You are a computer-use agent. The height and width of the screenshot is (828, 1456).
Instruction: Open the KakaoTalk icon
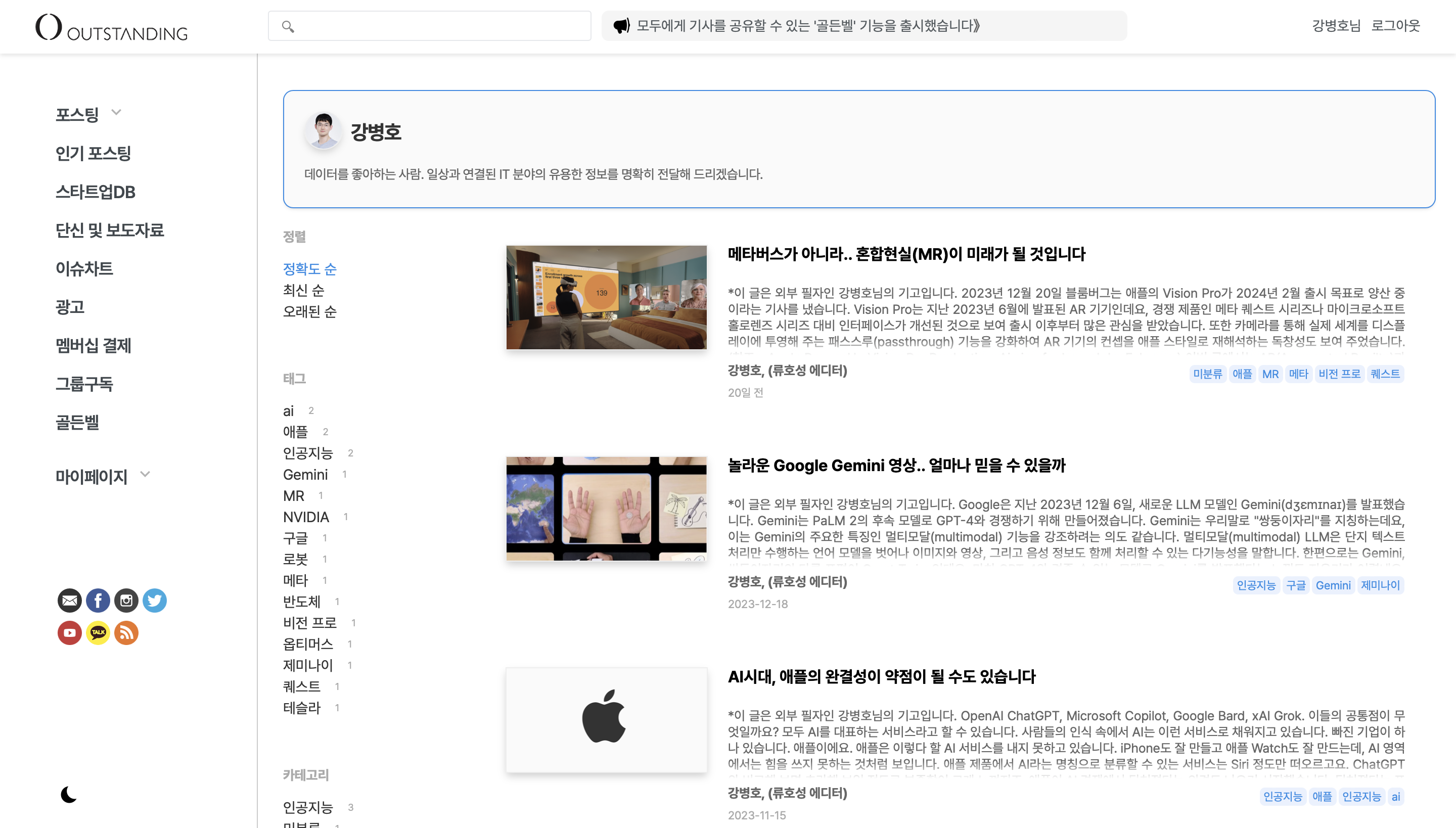tap(97, 632)
